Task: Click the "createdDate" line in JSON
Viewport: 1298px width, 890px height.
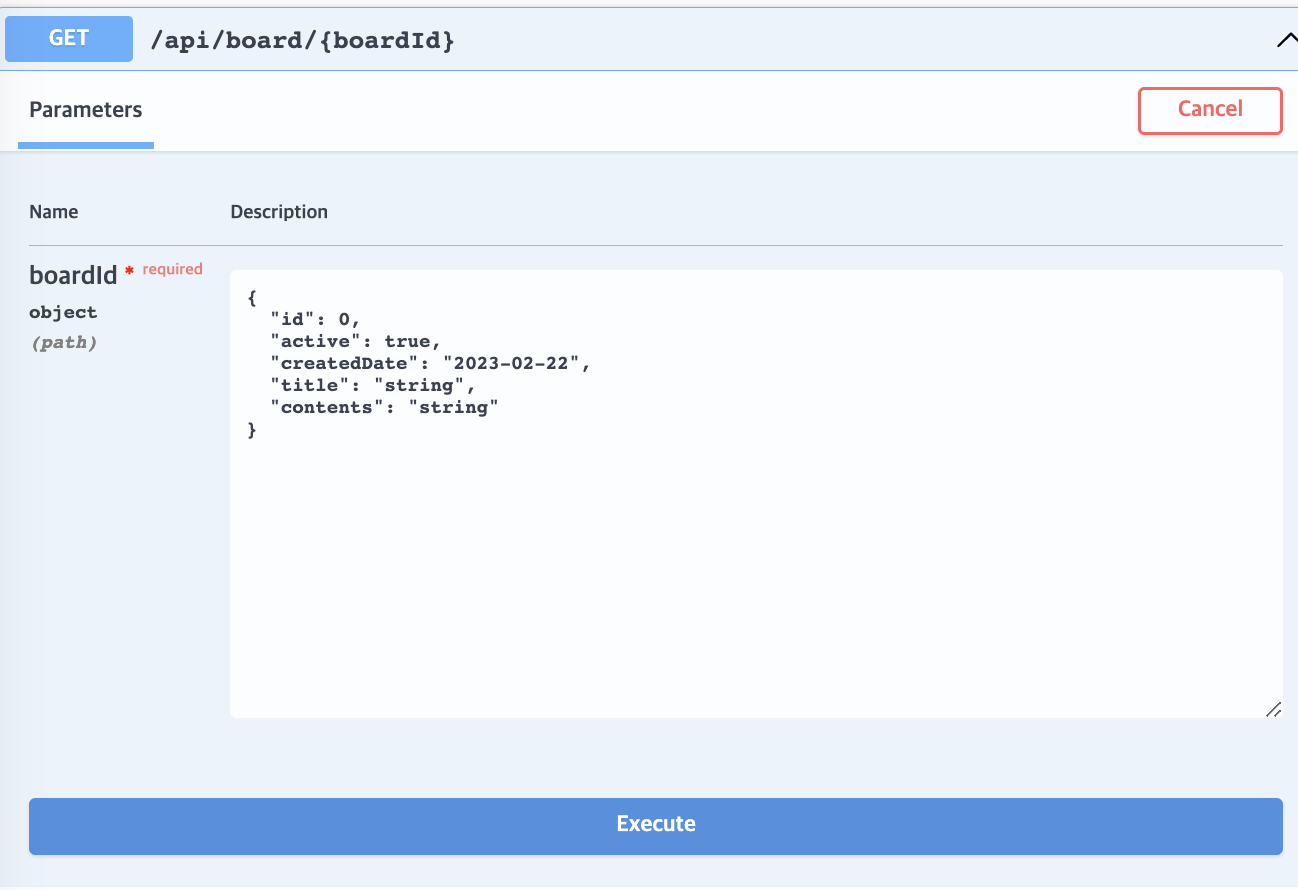Action: 430,364
